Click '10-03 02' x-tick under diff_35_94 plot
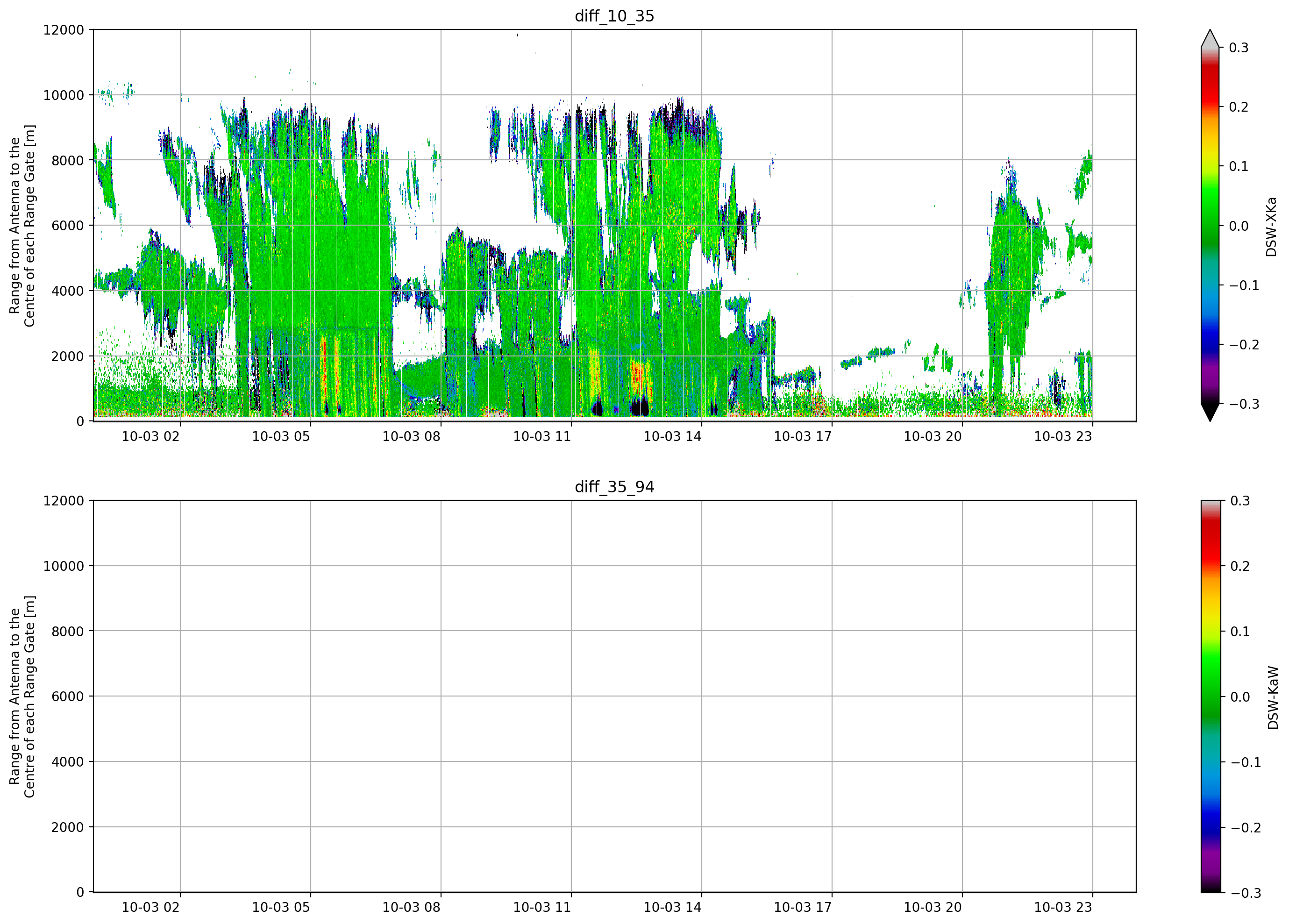Screen dimensions: 1289x924 pyautogui.click(x=150, y=908)
